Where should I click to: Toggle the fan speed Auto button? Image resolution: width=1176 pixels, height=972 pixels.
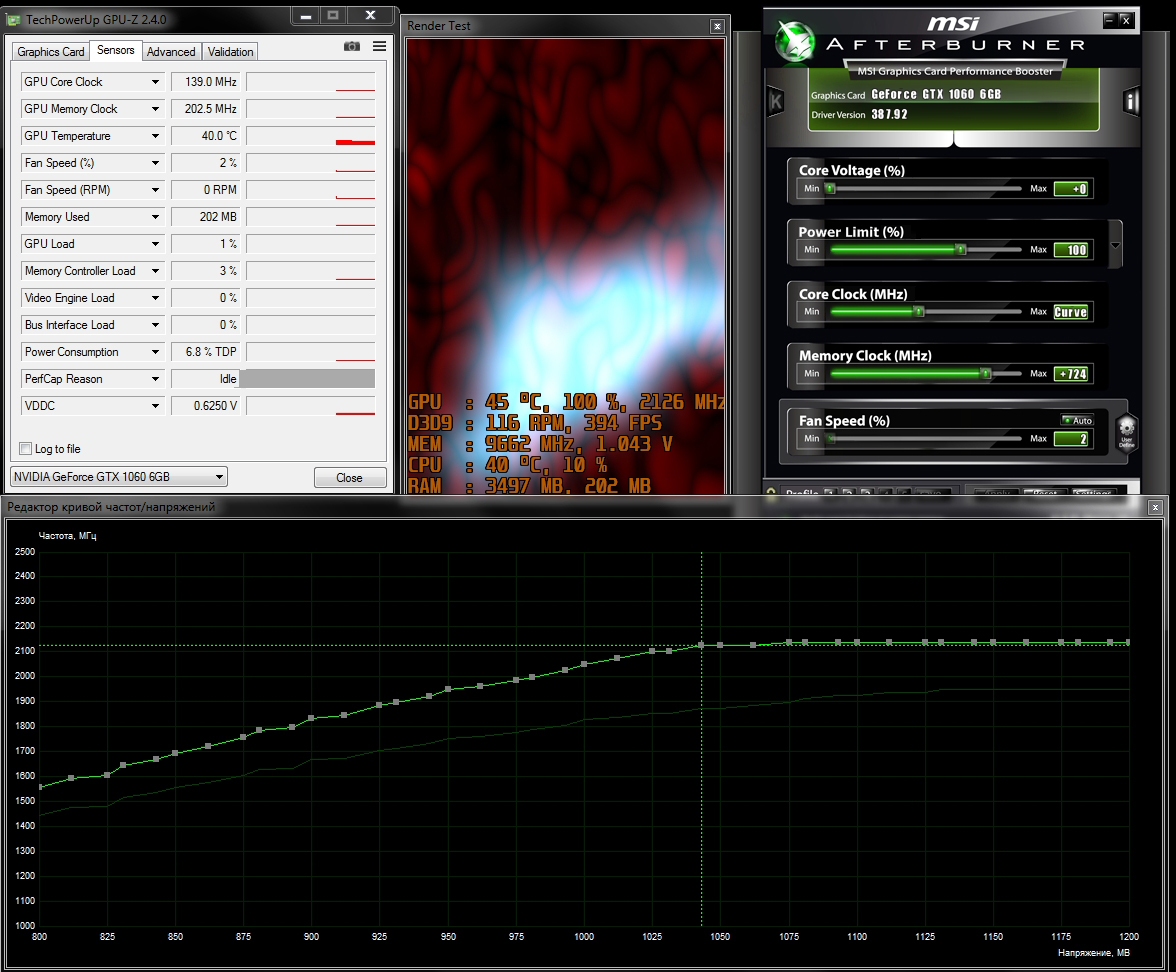click(1077, 421)
